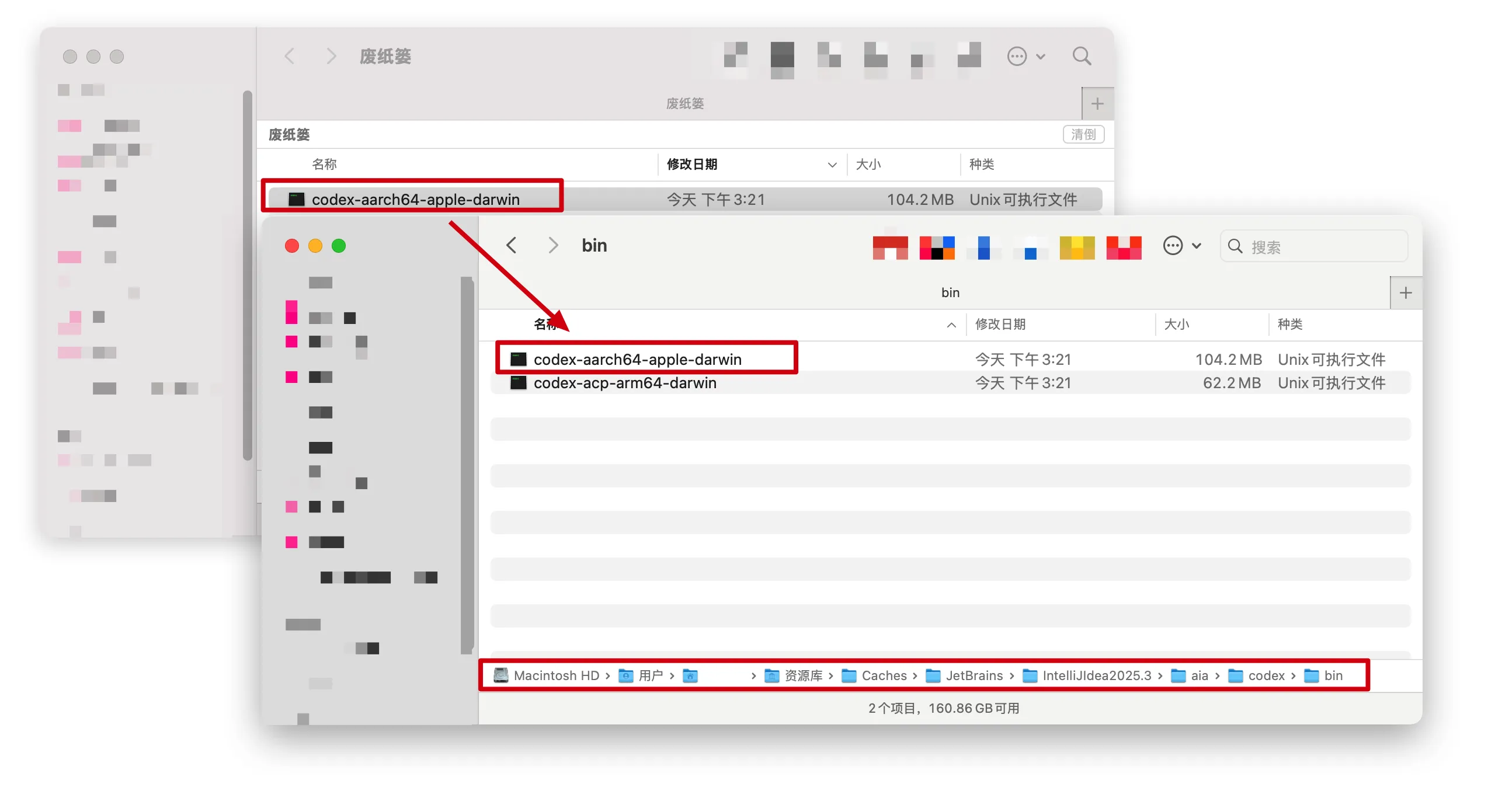Open the search magnifier in the 废纸篓 window
Screen dimensions: 1488x812
1082,56
